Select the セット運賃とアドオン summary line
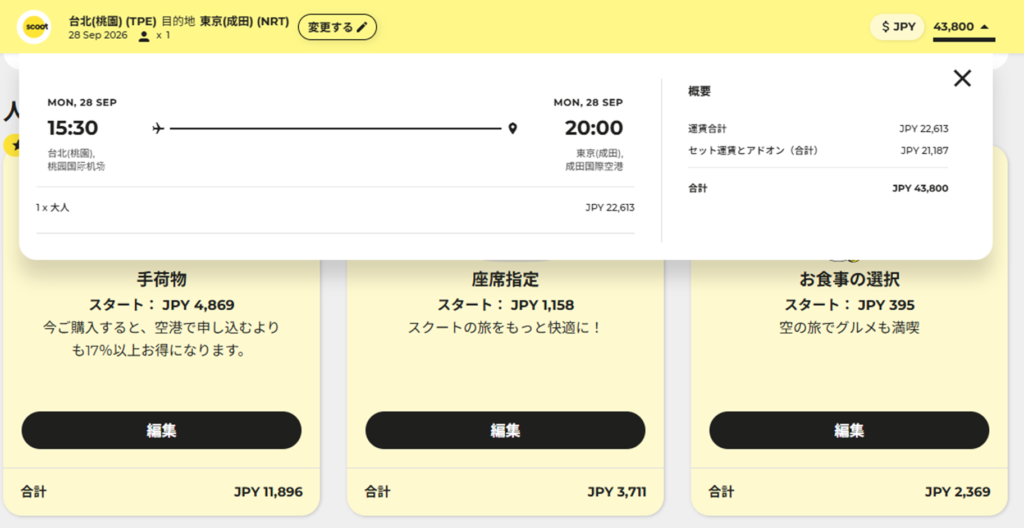The height and width of the screenshot is (528, 1024). (818, 151)
